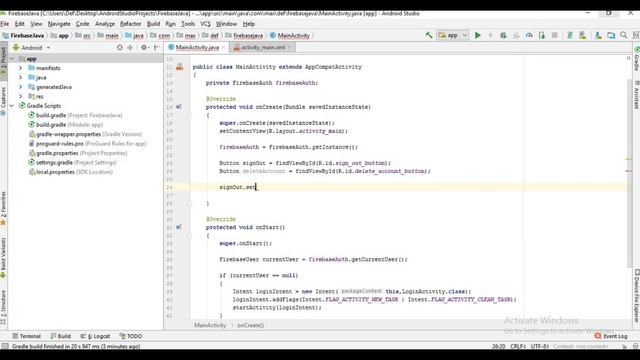The width and height of the screenshot is (640, 360).
Task: Open build.gradle (Project: FirebaseJava) file
Action: point(75,115)
